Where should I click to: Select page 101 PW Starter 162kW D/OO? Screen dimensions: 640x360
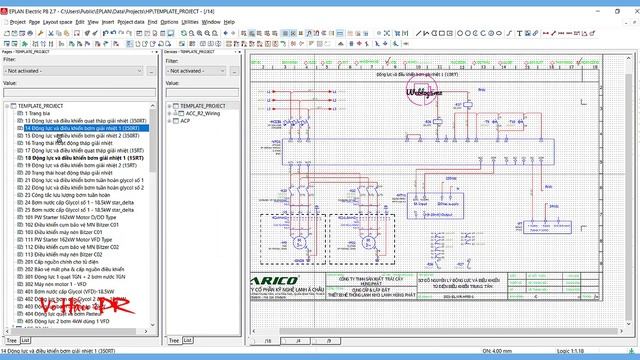click(x=70, y=218)
